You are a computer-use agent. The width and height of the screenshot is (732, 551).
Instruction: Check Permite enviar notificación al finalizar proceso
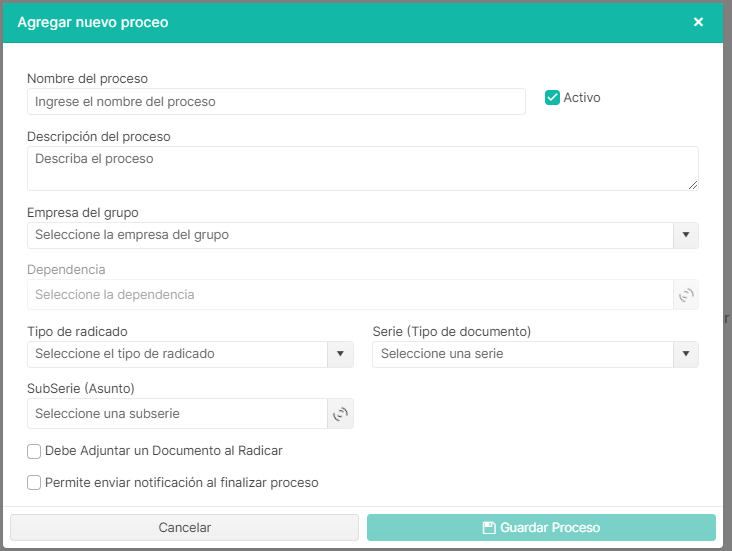click(35, 483)
